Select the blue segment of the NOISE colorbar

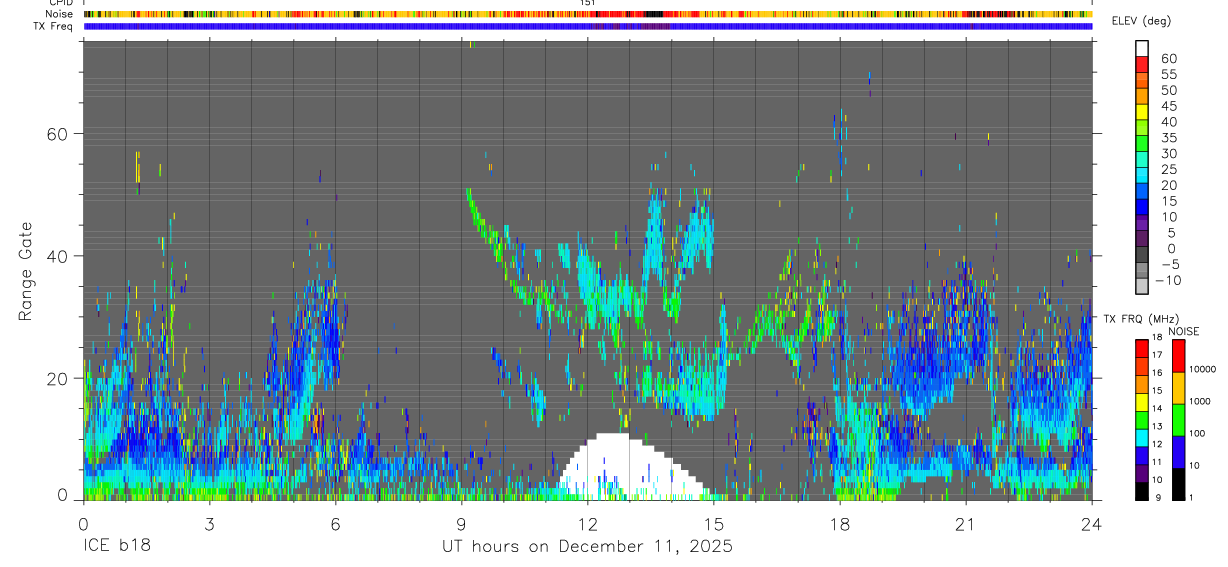1178,452
